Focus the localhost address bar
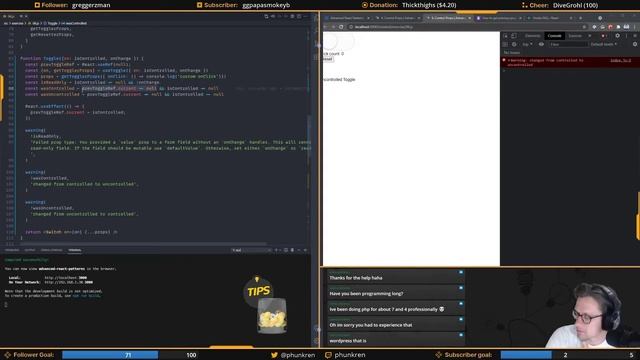Image resolution: width=640 pixels, height=360 pixels. 465,27
